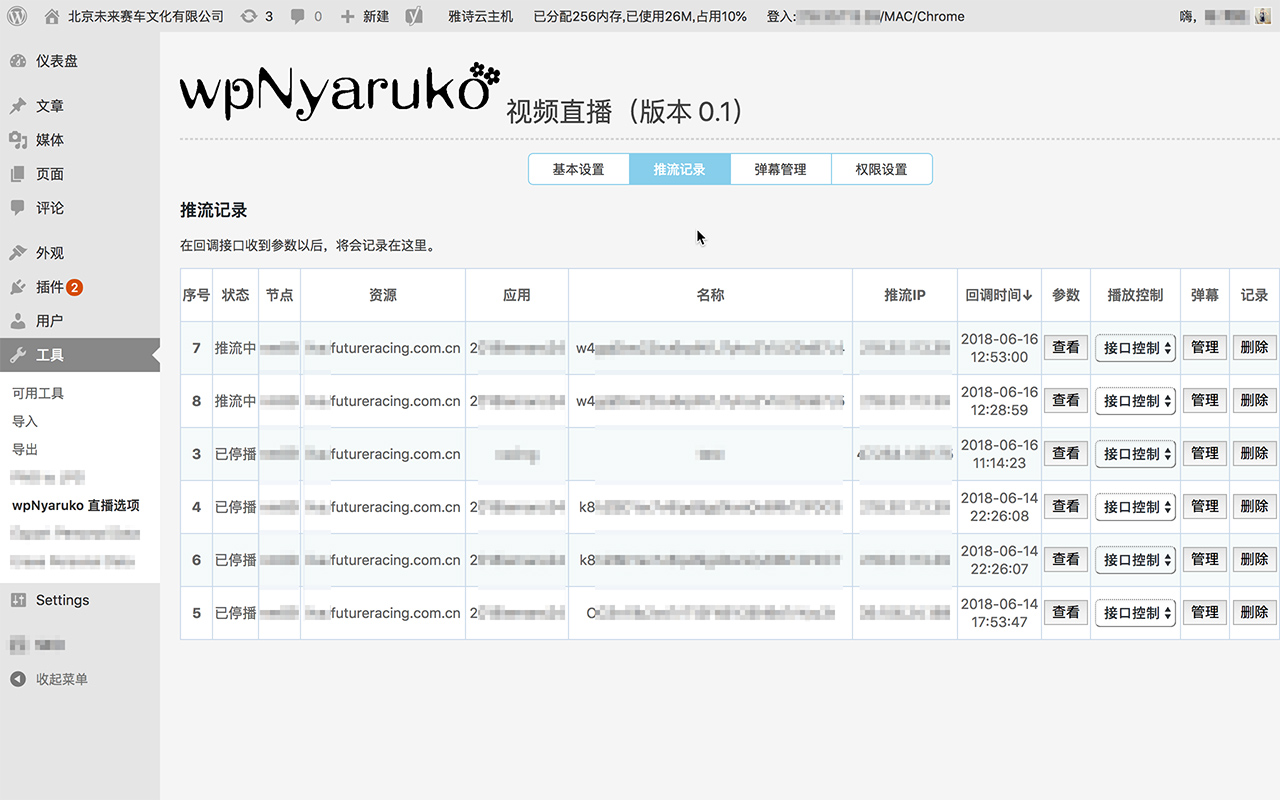Click 管理 button for row 6

tap(1205, 559)
